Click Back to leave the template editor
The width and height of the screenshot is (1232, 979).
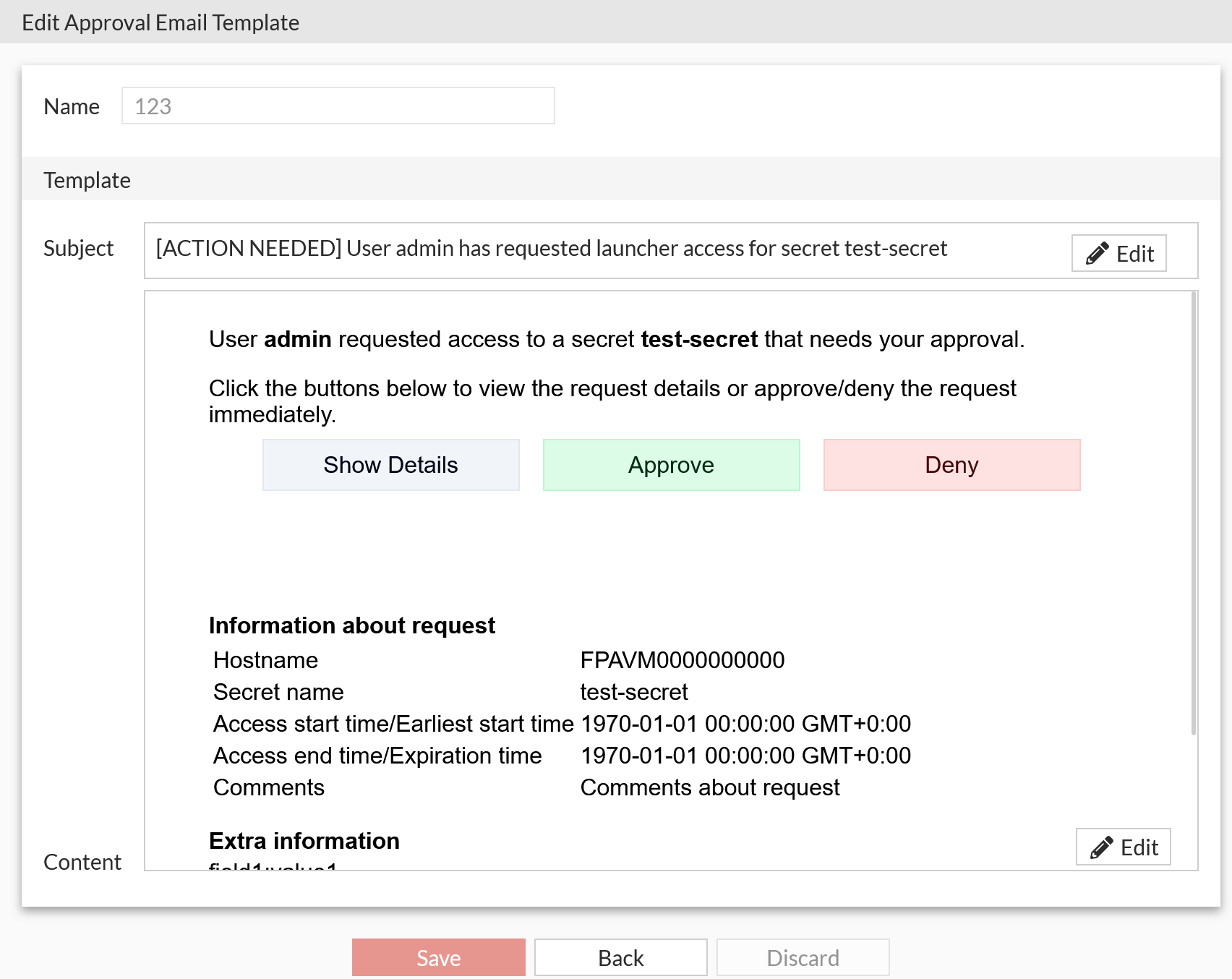click(x=620, y=957)
